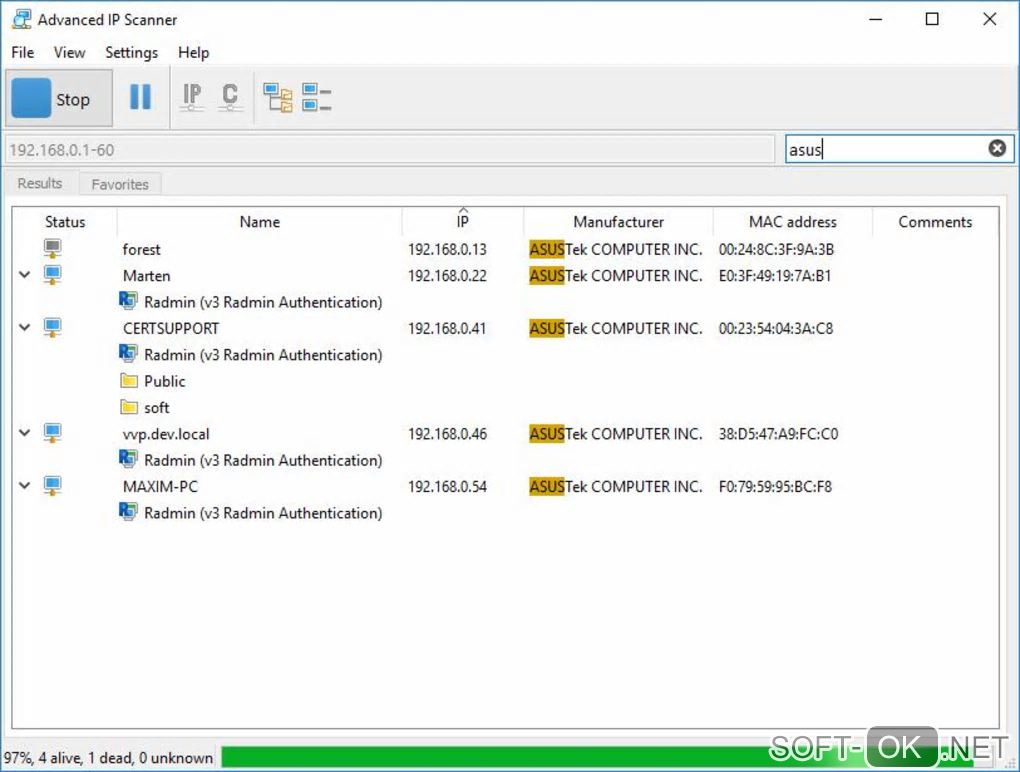Click the soft shared folder icon
The height and width of the screenshot is (772, 1020).
129,407
